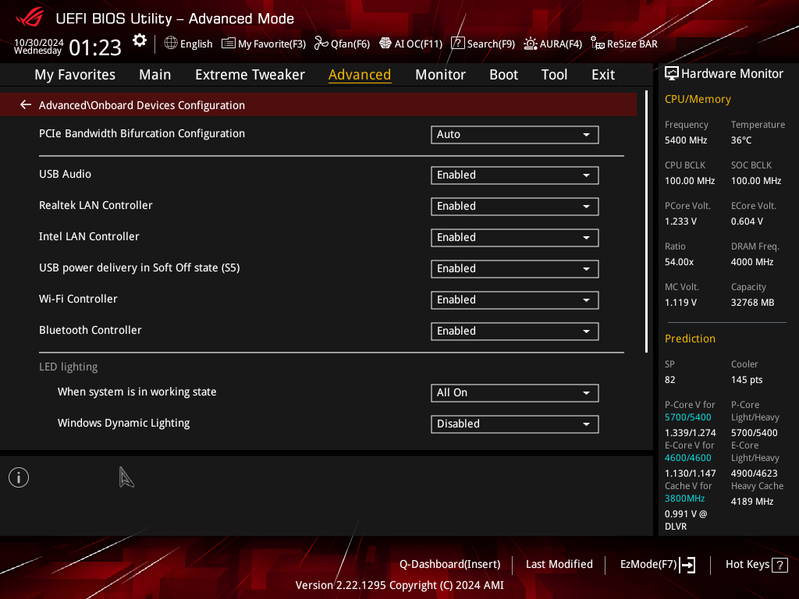Click the settings list vertical scrollbar
Screen dimensions: 799x599
(647, 222)
